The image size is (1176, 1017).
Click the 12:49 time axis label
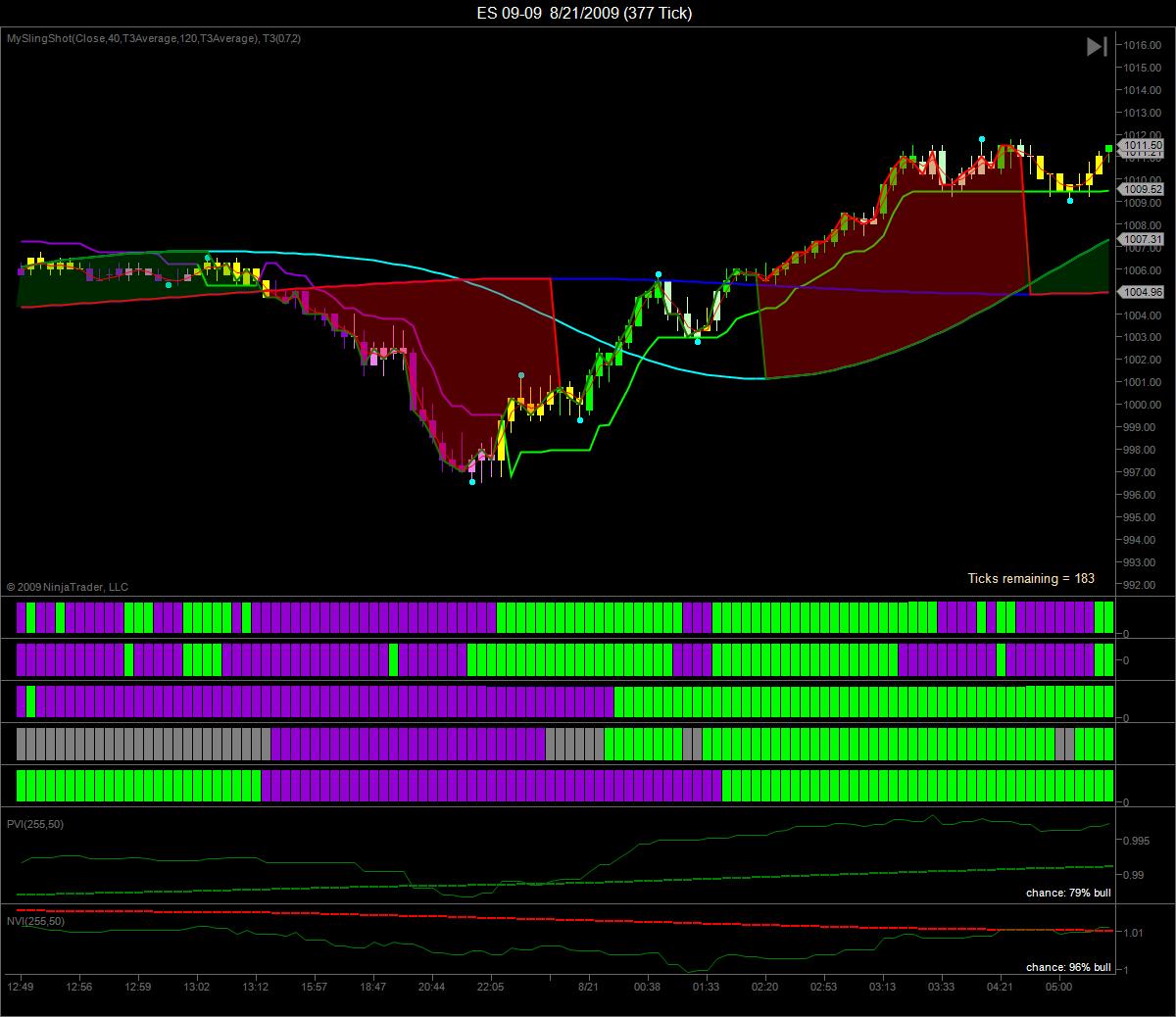coord(21,987)
